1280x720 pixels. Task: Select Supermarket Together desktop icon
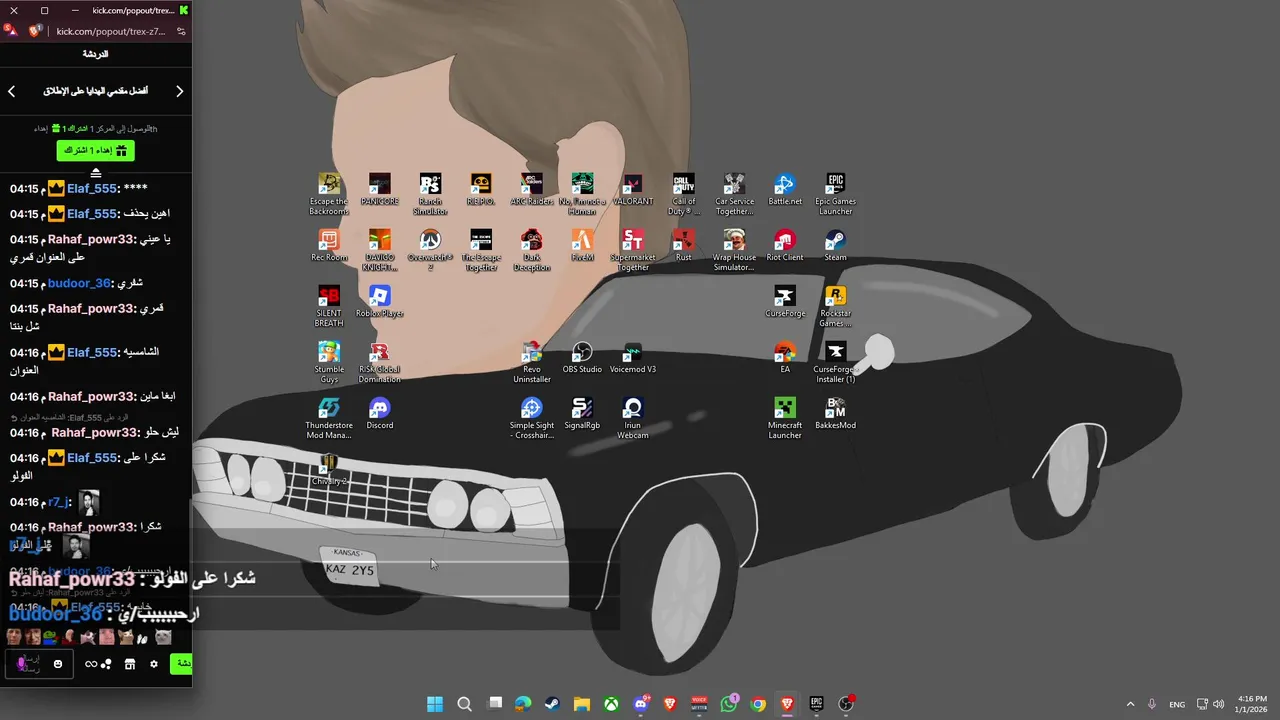(x=633, y=250)
